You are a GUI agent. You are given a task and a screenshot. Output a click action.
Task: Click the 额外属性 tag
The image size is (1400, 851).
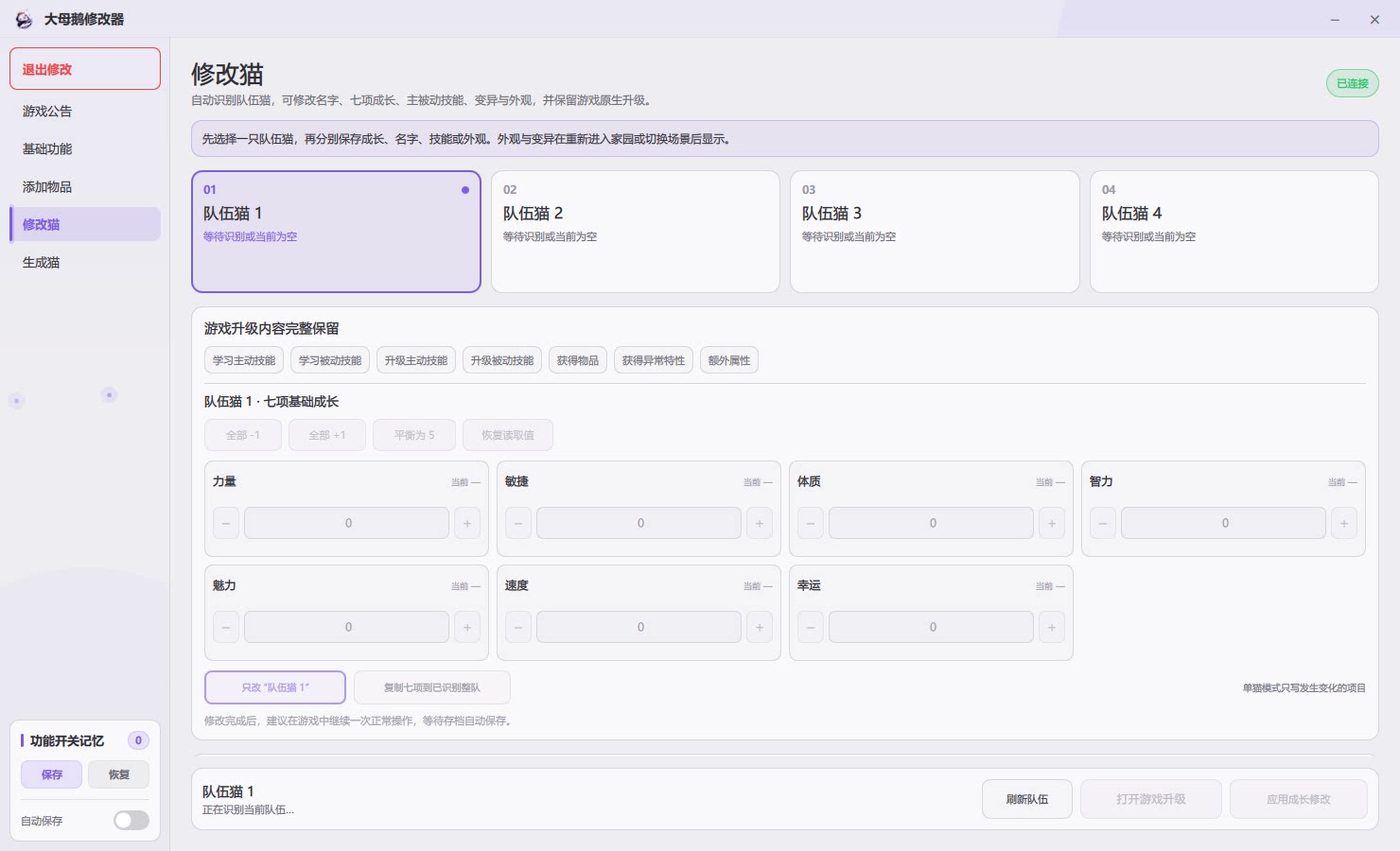tap(729, 360)
